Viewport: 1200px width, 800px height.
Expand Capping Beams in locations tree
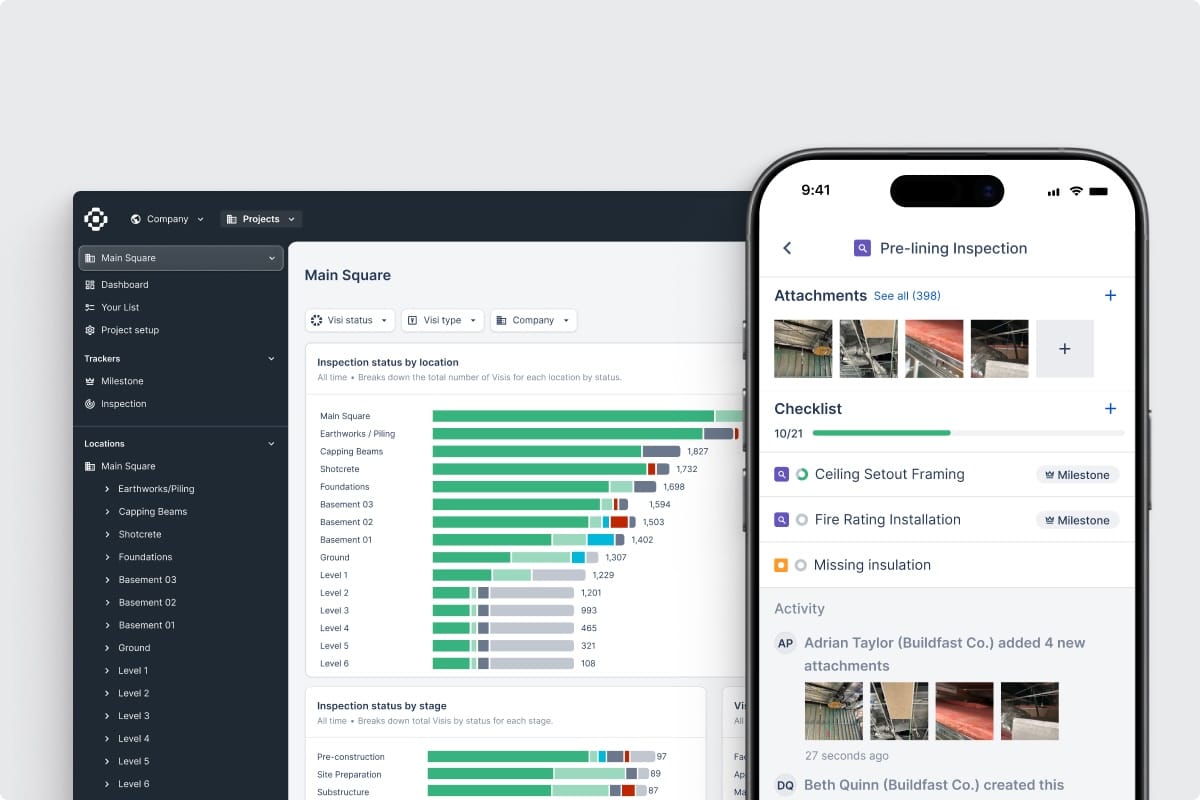point(107,512)
